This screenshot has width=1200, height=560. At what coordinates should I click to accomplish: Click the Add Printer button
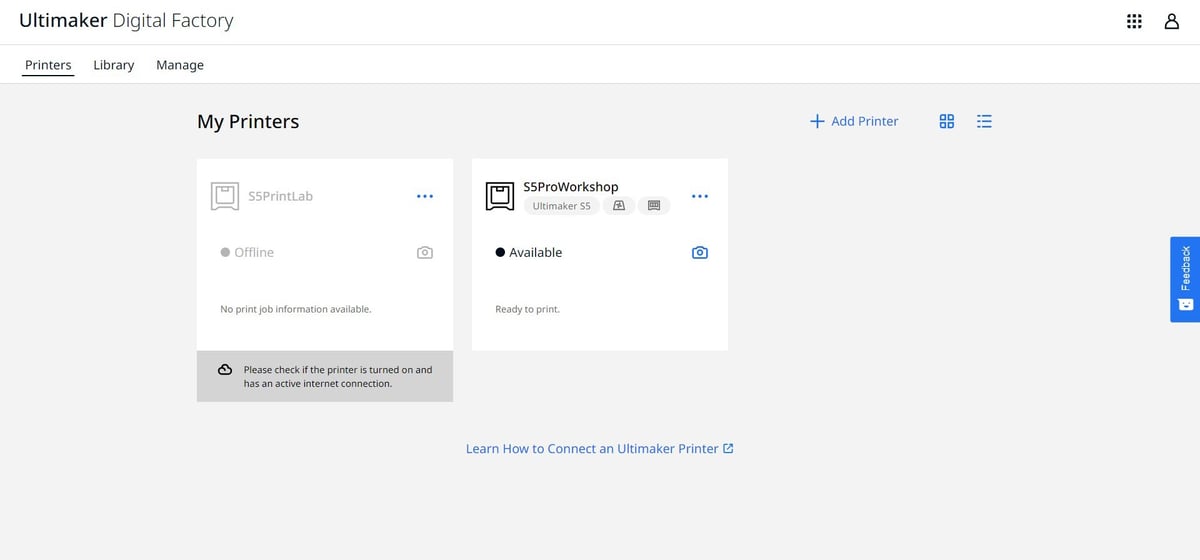point(854,121)
